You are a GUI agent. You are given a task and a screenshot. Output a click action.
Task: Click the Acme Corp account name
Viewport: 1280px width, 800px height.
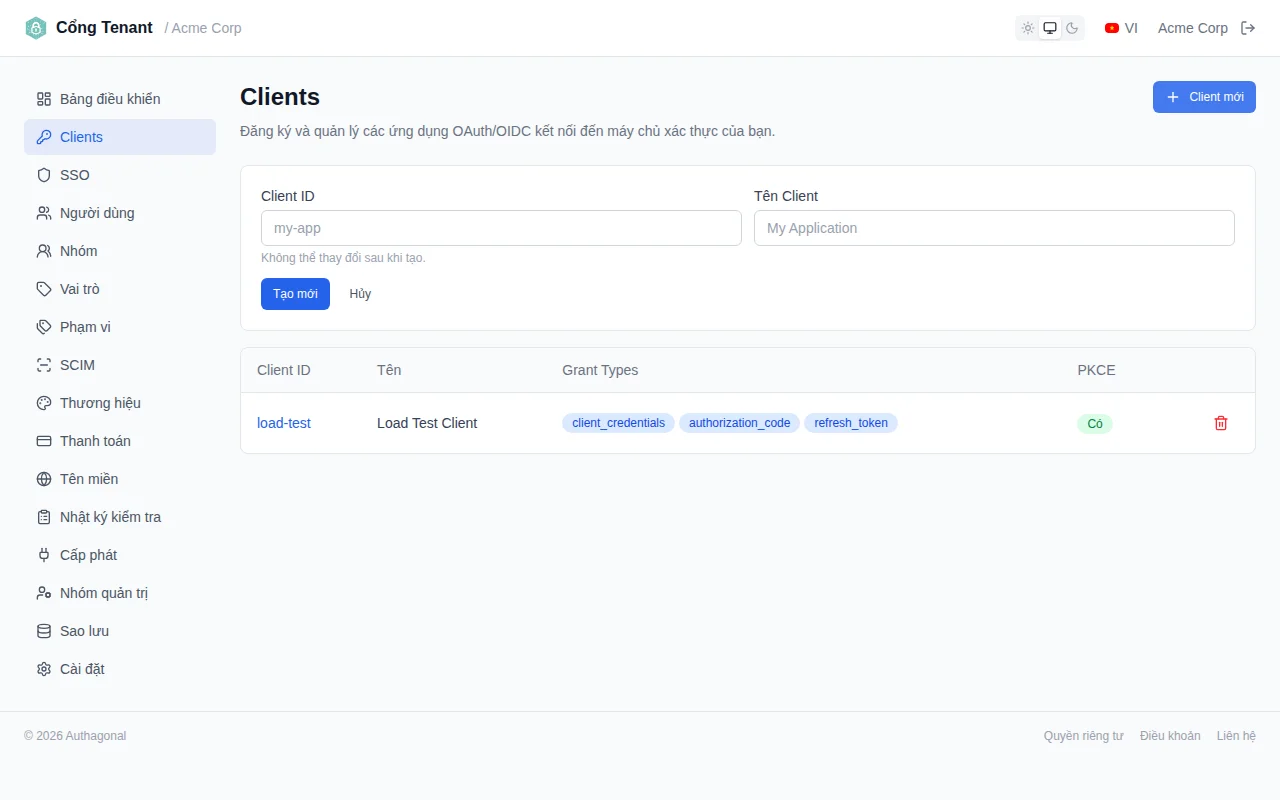point(1193,28)
